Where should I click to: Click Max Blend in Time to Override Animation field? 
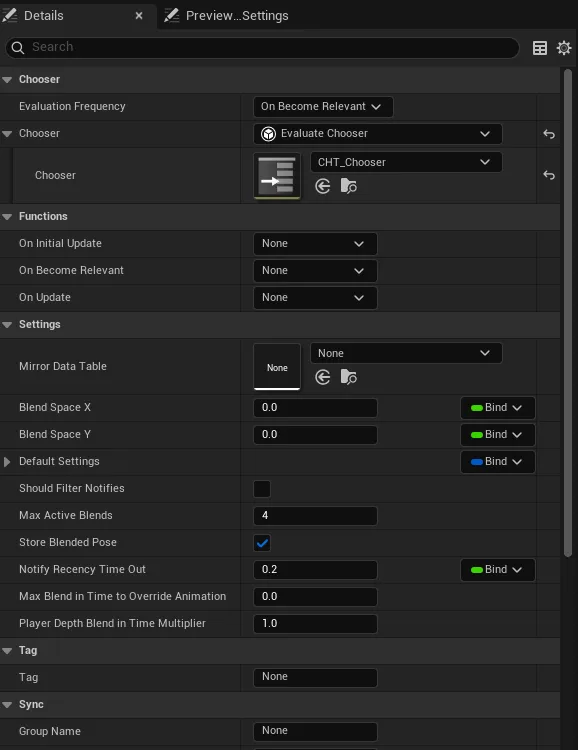point(315,596)
